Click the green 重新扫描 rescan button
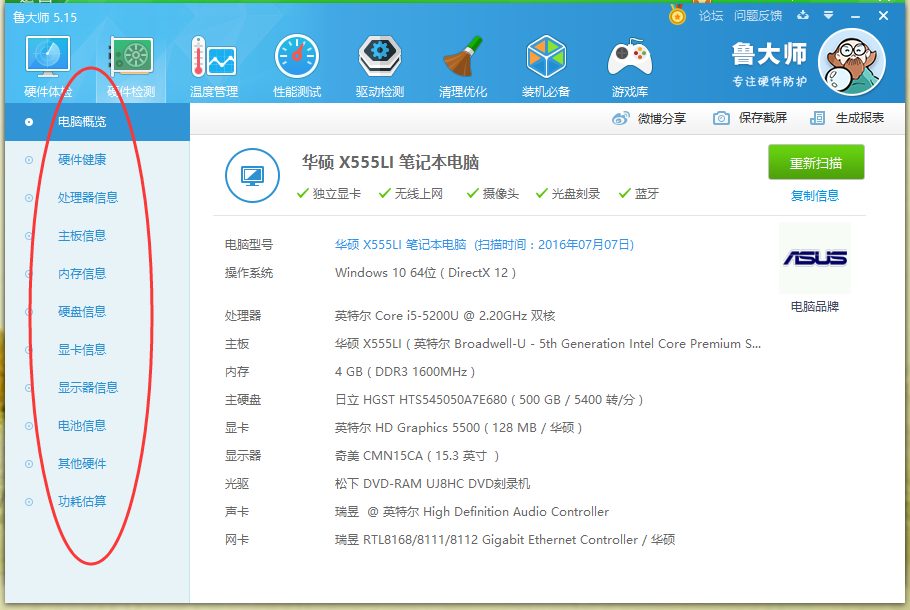Screen dimensions: 910x610 (x=816, y=163)
